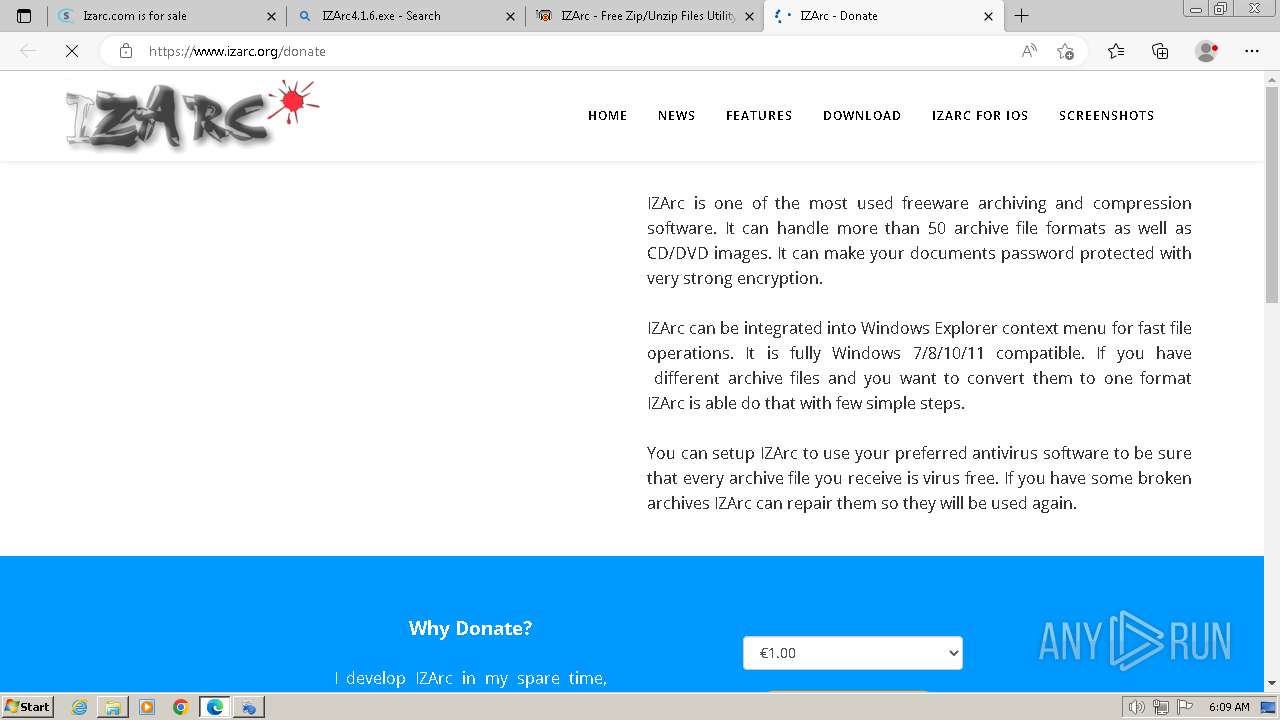Open browser Collections
The width and height of the screenshot is (1280, 720).
point(1160,51)
